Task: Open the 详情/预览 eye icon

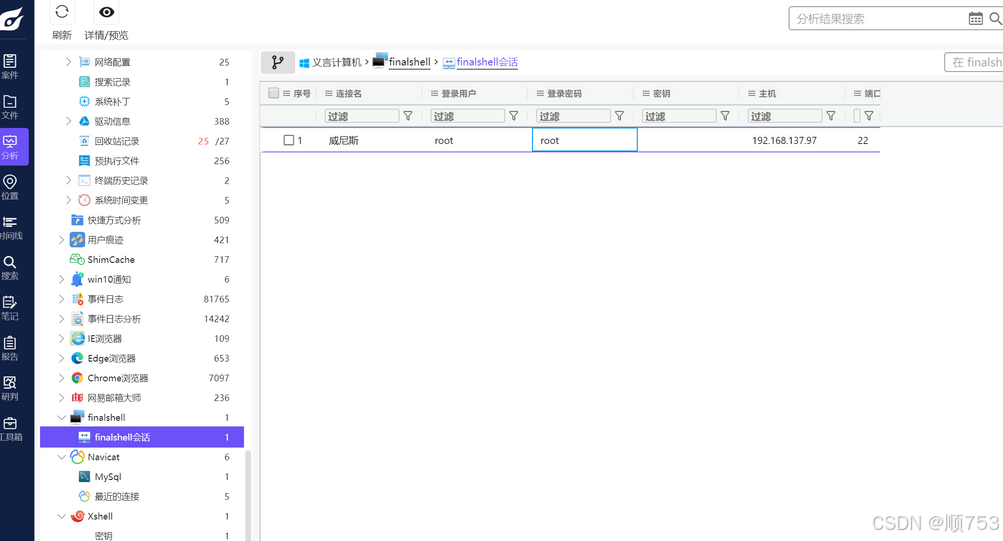Action: [106, 12]
